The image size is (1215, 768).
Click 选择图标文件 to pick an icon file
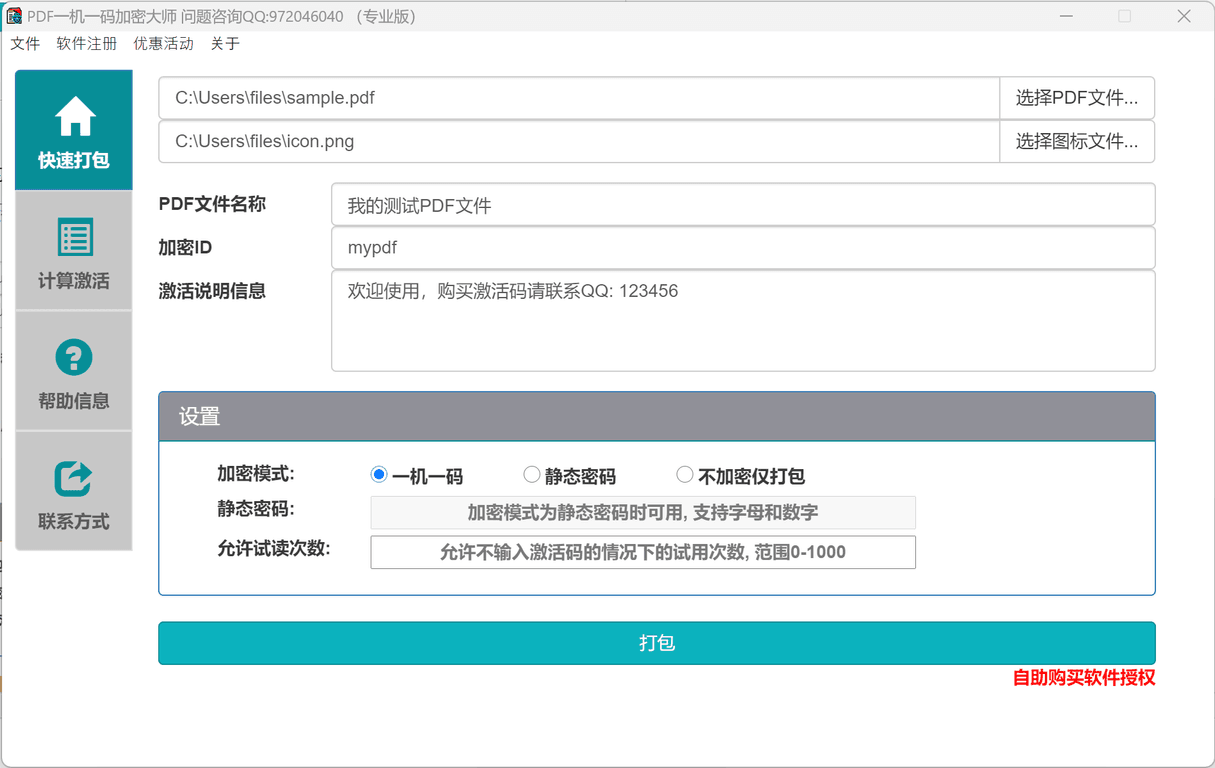point(1077,141)
